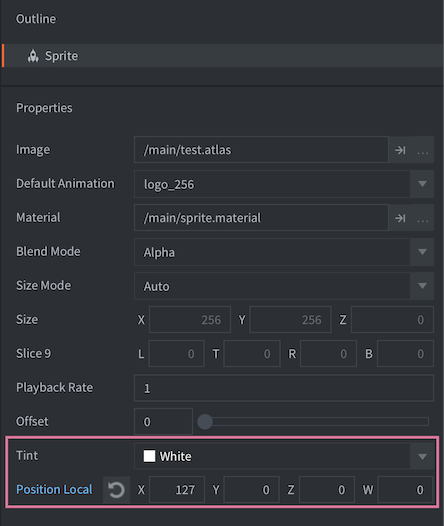This screenshot has height=526, width=444.
Task: Click the Material path field /main/sprite.material
Action: point(261,218)
